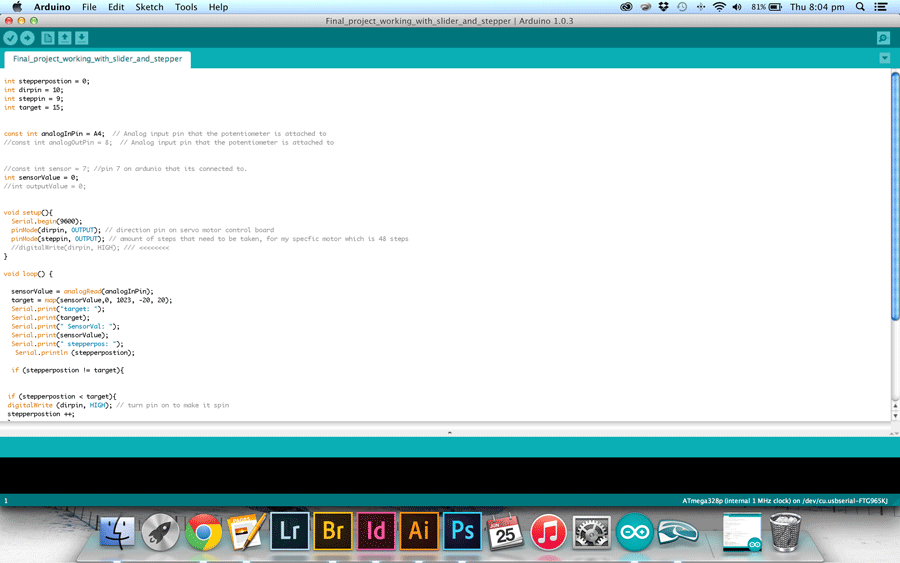Image resolution: width=900 pixels, height=563 pixels.
Task: Open iTunes music icon in Dock
Action: pos(548,532)
